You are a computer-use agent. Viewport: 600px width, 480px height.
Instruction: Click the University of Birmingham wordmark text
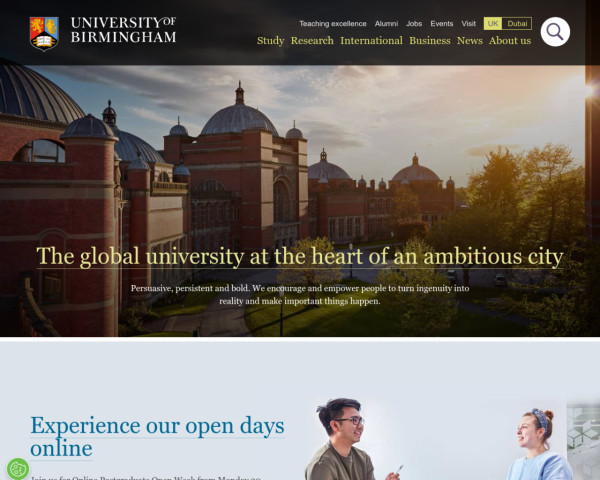coord(123,30)
